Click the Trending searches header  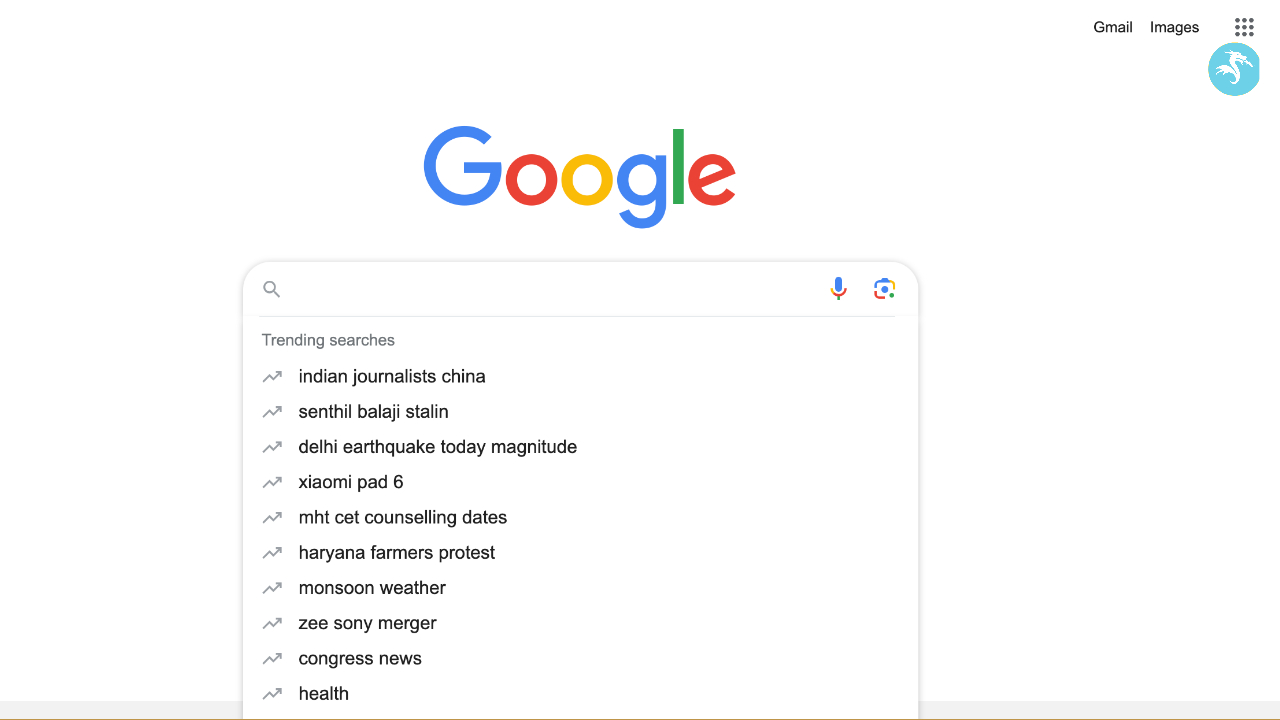[328, 340]
